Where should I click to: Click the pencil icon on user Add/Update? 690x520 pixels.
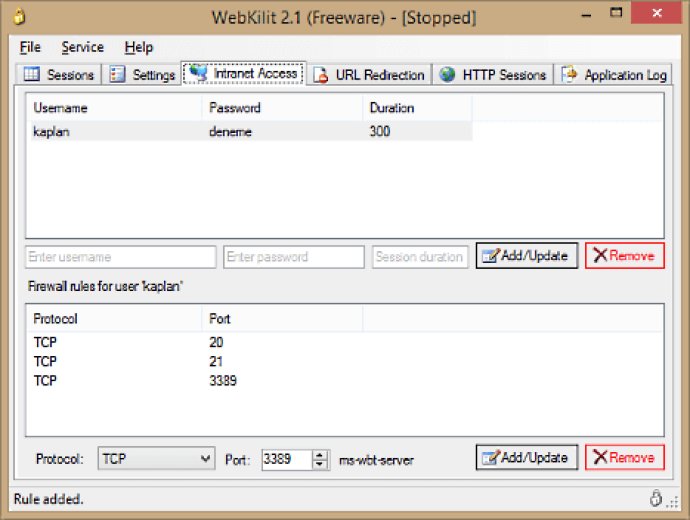click(491, 256)
